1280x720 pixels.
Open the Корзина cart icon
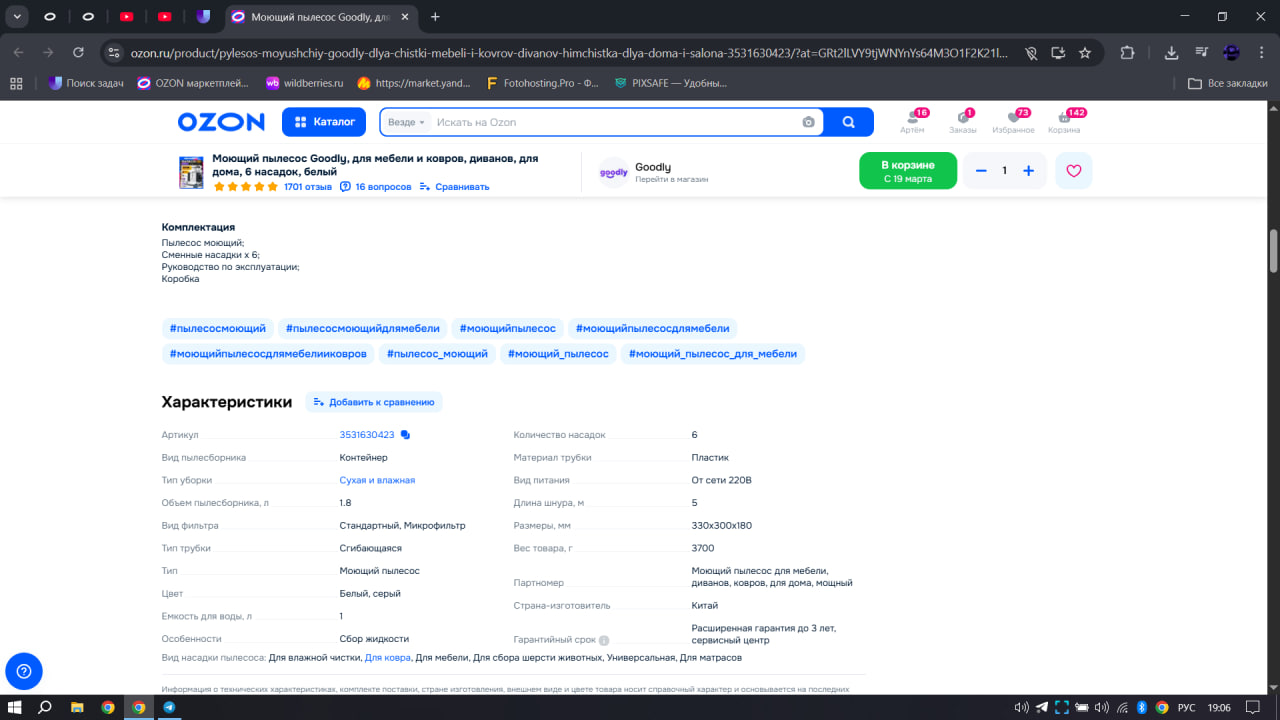coord(1064,121)
